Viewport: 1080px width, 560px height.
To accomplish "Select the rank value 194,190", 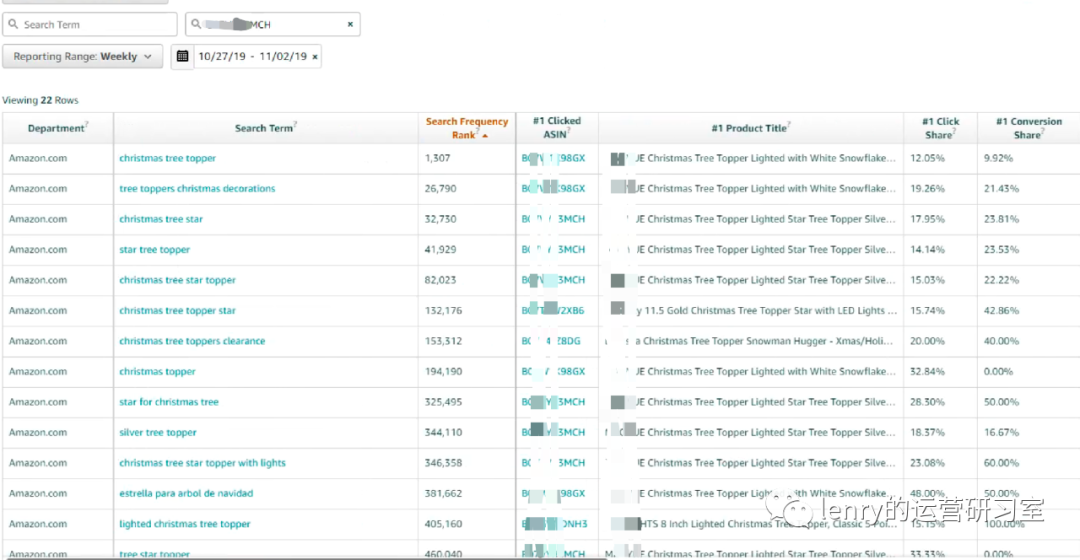I will point(443,371).
